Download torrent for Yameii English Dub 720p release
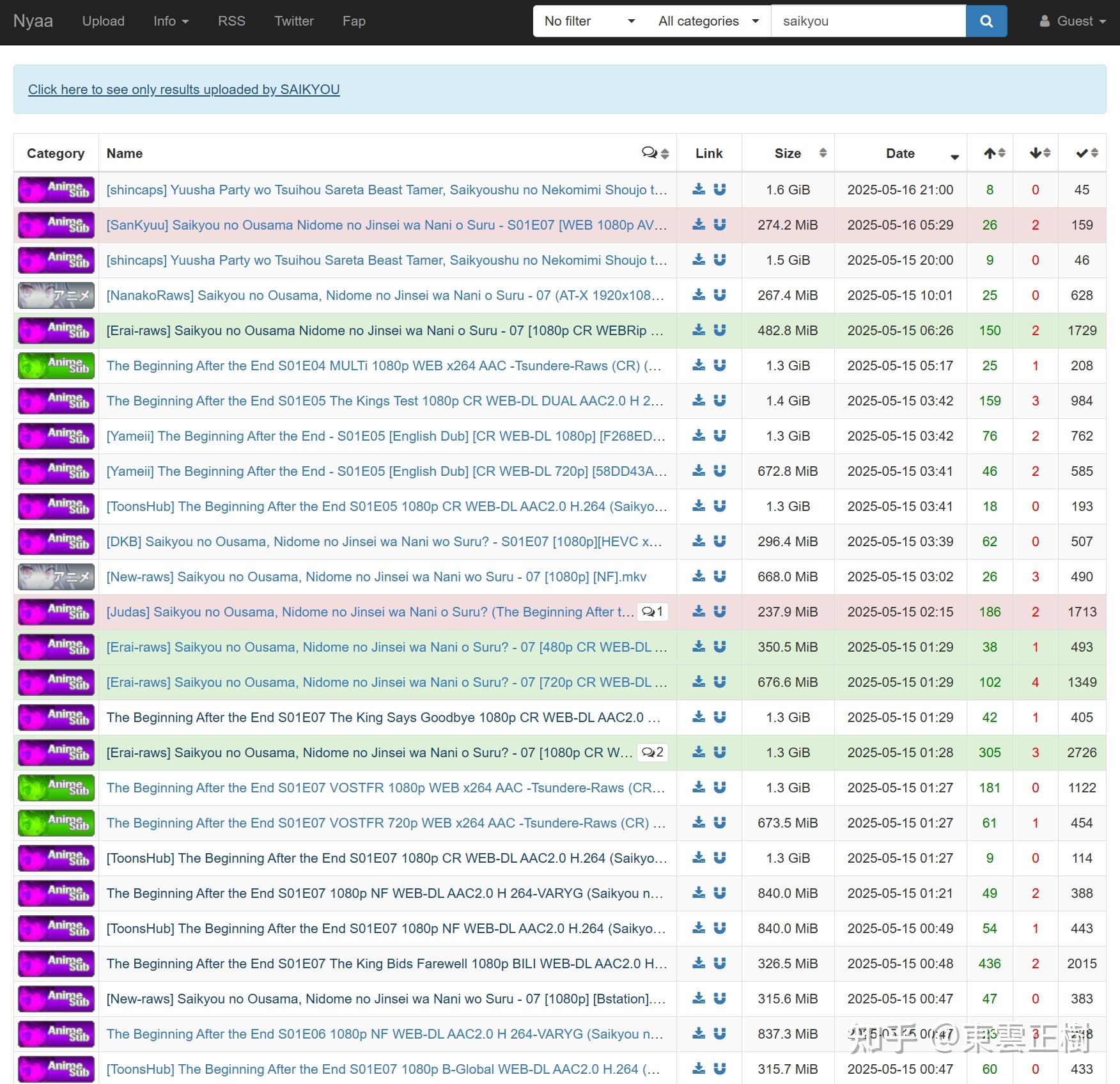1120x1084 pixels. (x=699, y=471)
